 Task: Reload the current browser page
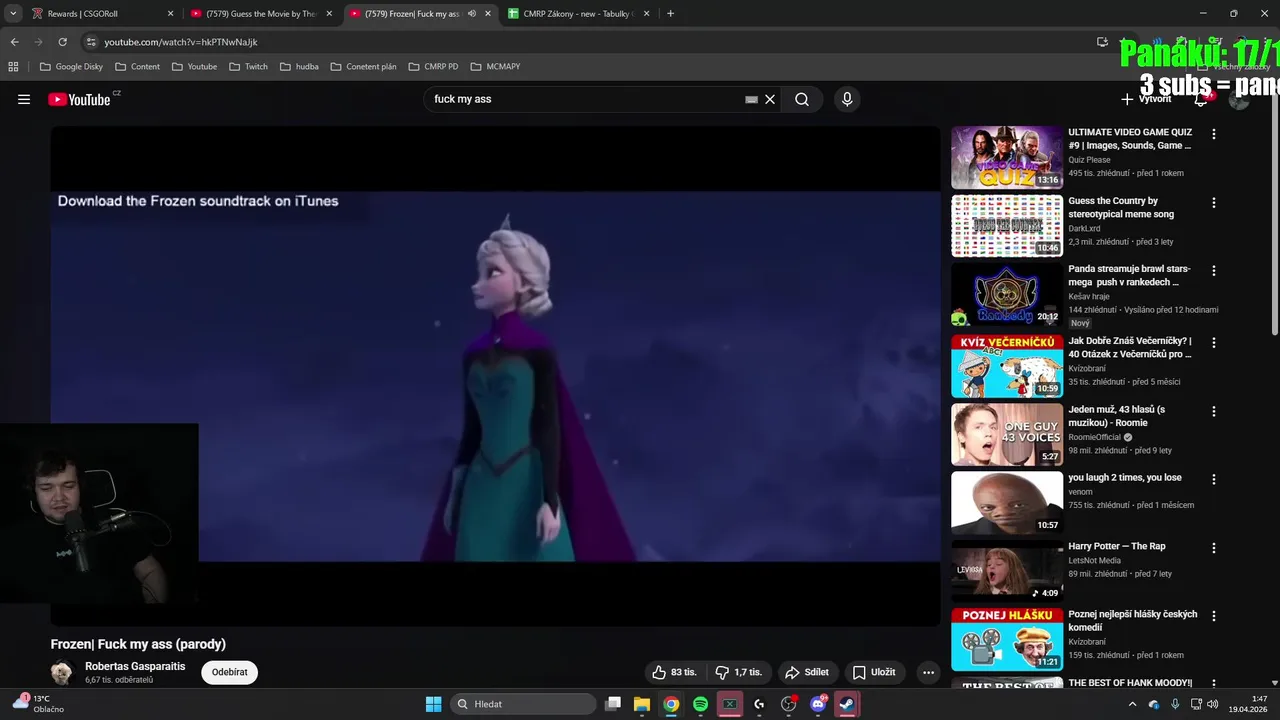(x=62, y=42)
